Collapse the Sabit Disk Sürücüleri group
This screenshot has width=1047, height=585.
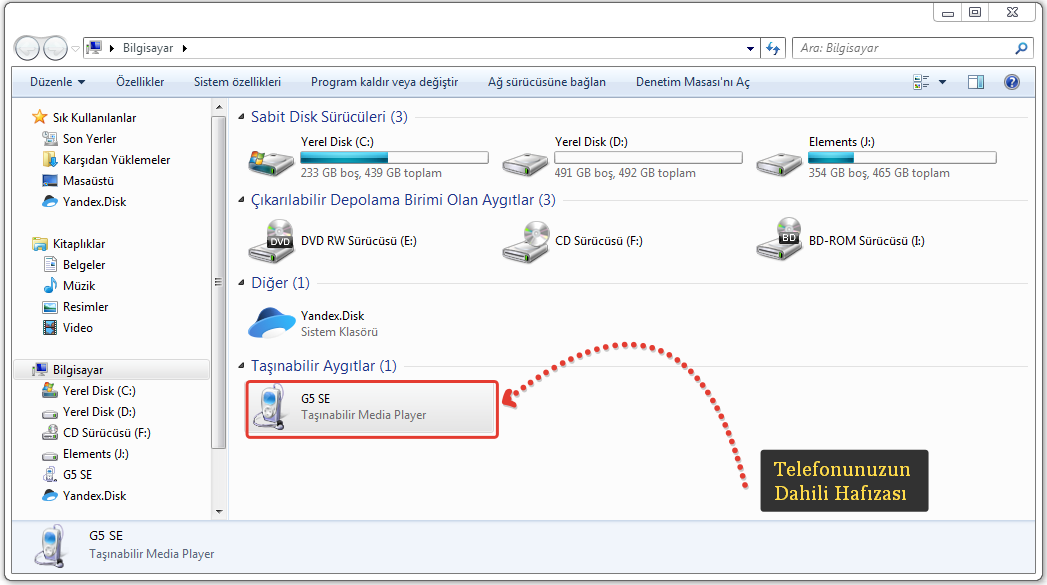click(242, 117)
